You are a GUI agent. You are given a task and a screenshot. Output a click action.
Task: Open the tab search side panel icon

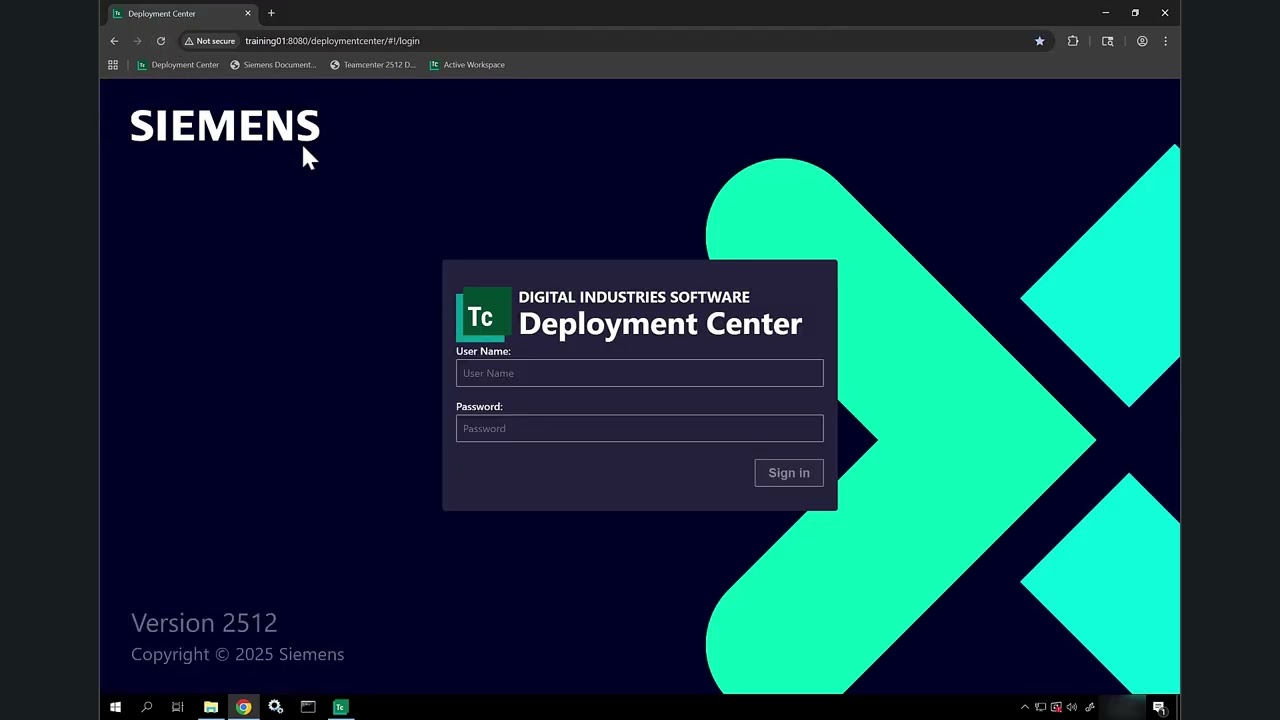pos(1107,41)
